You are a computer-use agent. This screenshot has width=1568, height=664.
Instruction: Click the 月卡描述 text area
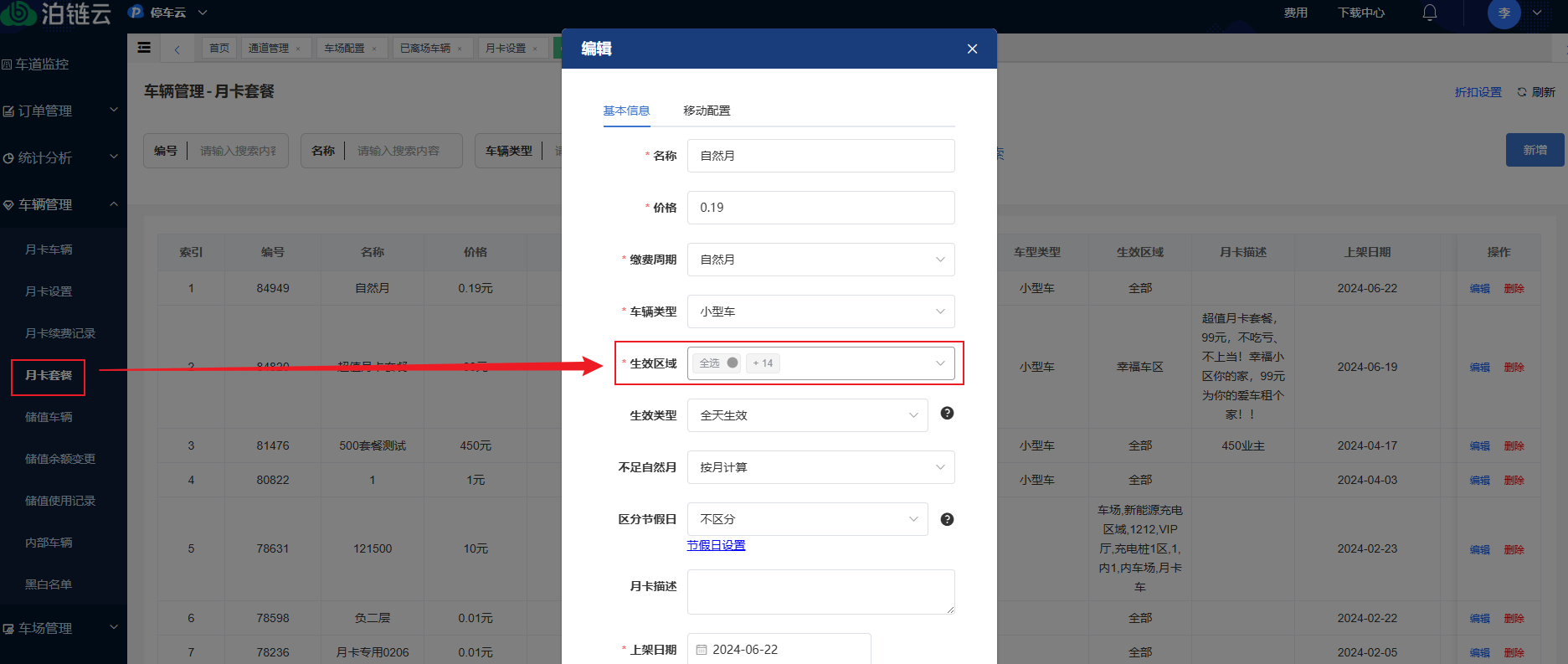click(820, 592)
